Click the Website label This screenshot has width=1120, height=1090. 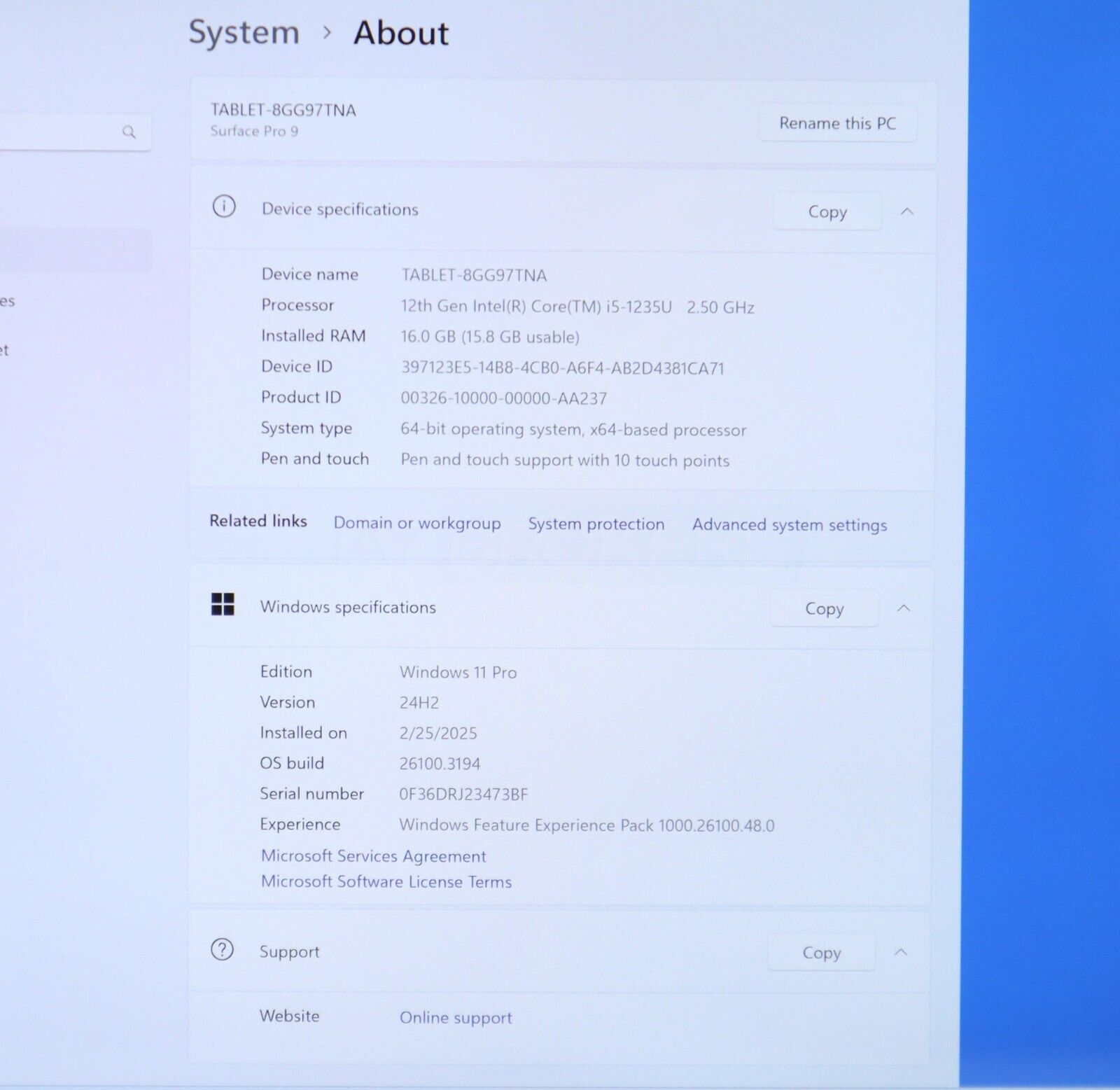tap(289, 1016)
